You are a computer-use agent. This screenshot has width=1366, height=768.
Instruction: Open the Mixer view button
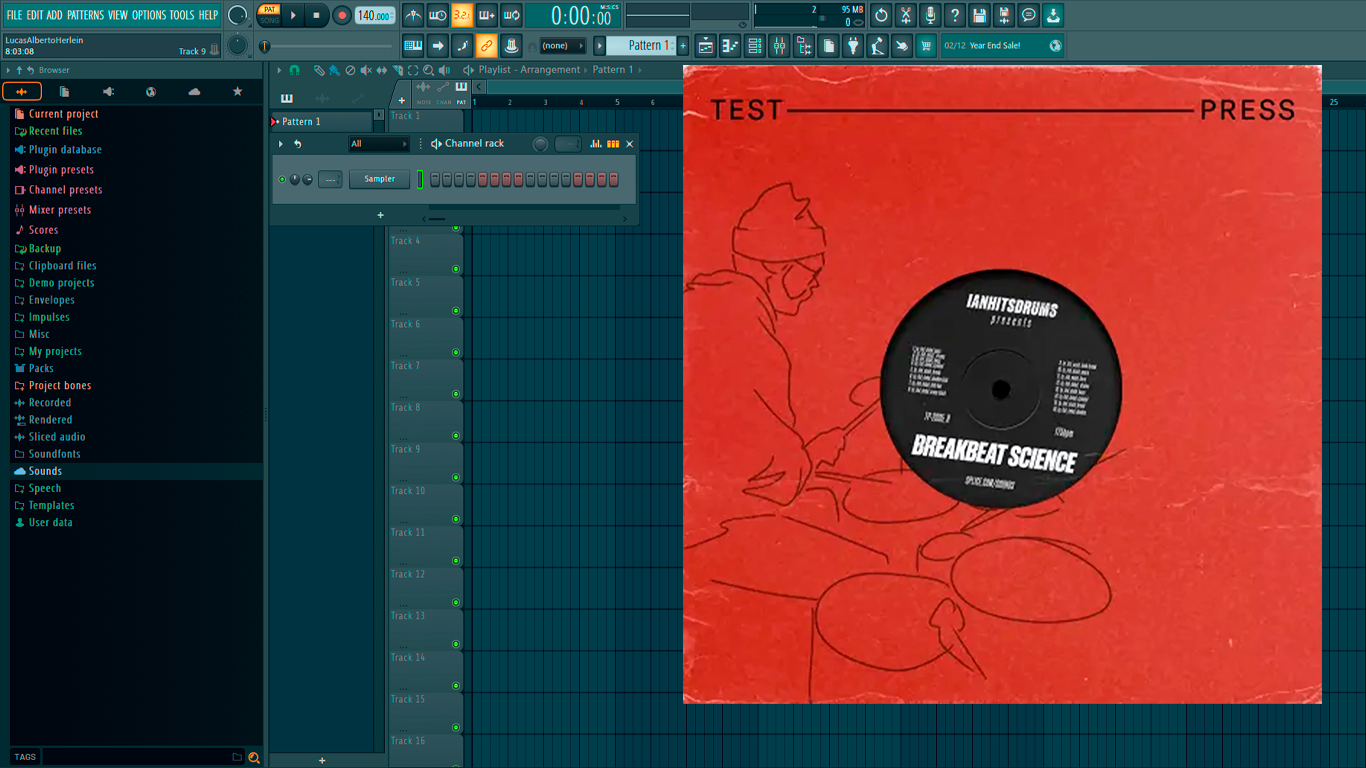(x=779, y=45)
